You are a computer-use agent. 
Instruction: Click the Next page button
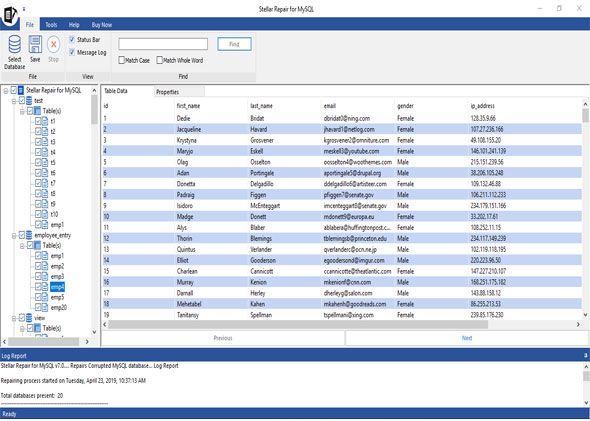pos(467,338)
